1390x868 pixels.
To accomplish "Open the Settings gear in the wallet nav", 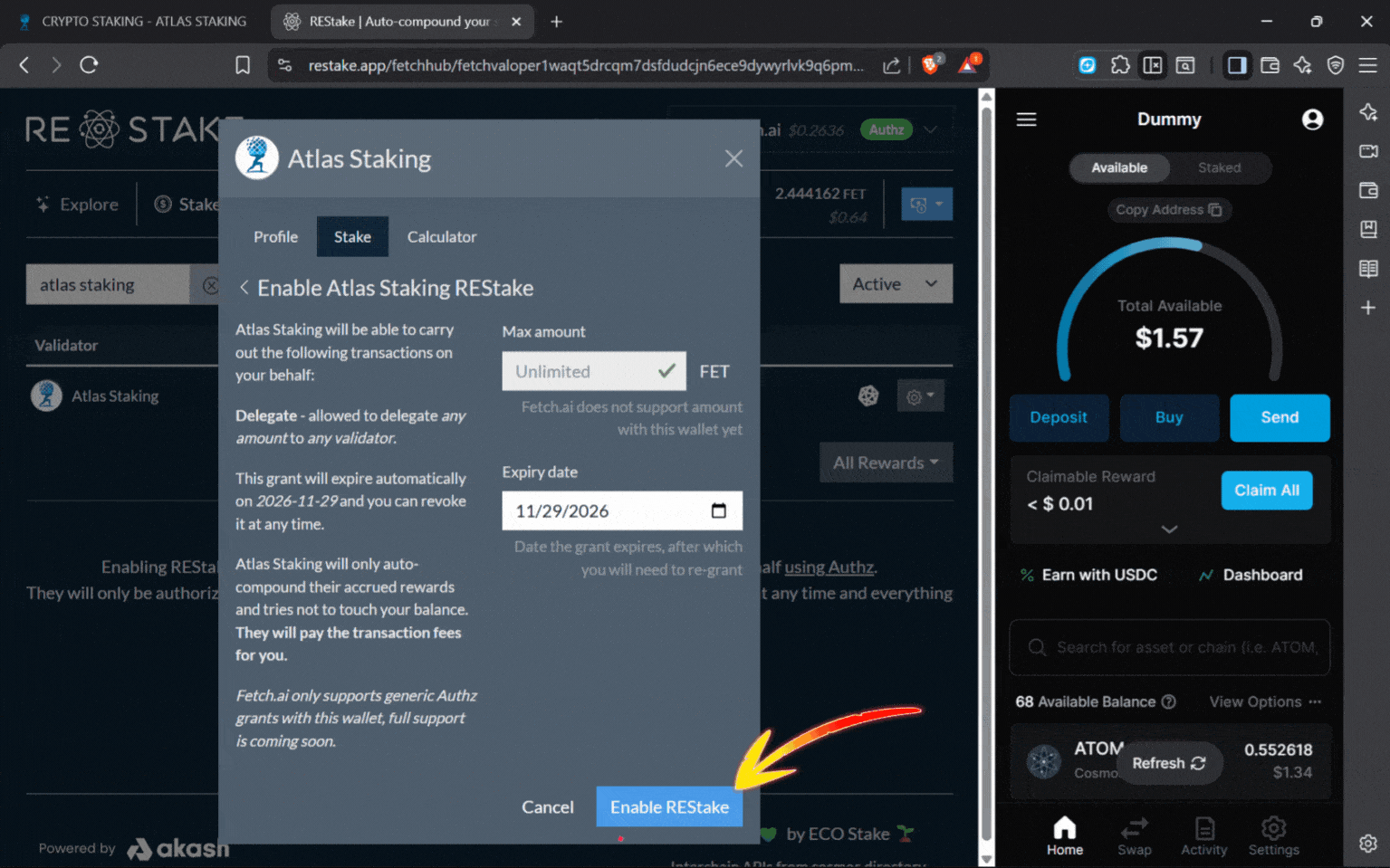I will point(1273,835).
